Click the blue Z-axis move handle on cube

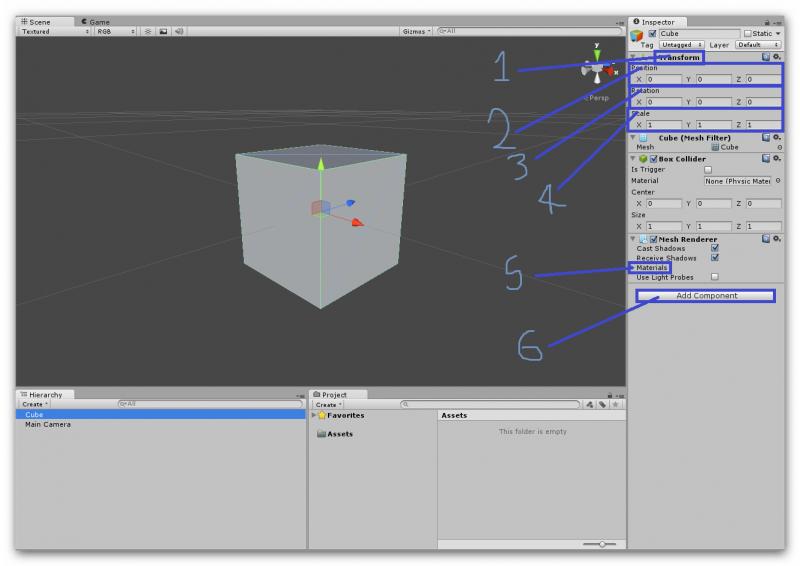coord(350,203)
